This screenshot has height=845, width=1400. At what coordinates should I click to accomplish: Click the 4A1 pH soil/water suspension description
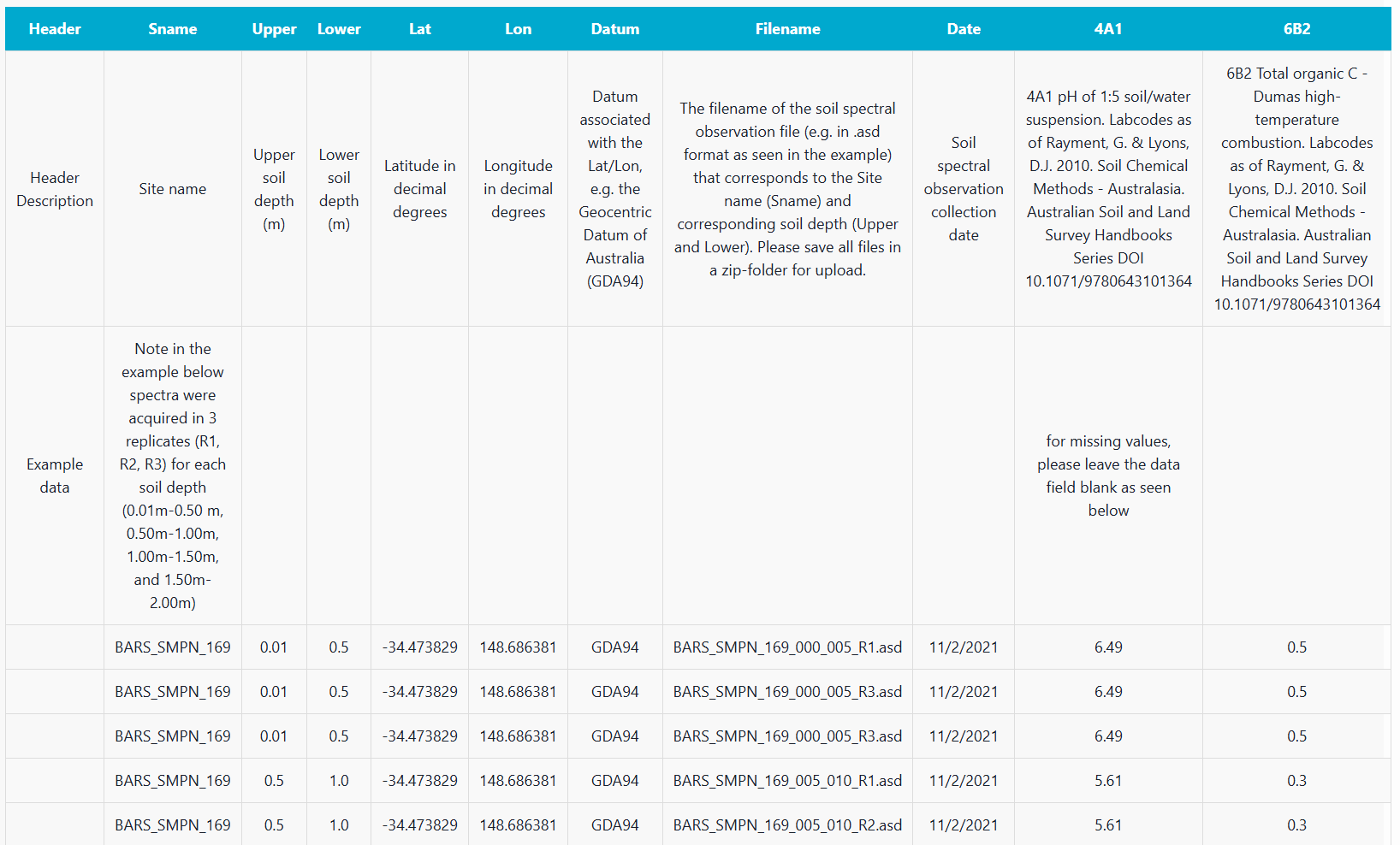(x=1108, y=189)
